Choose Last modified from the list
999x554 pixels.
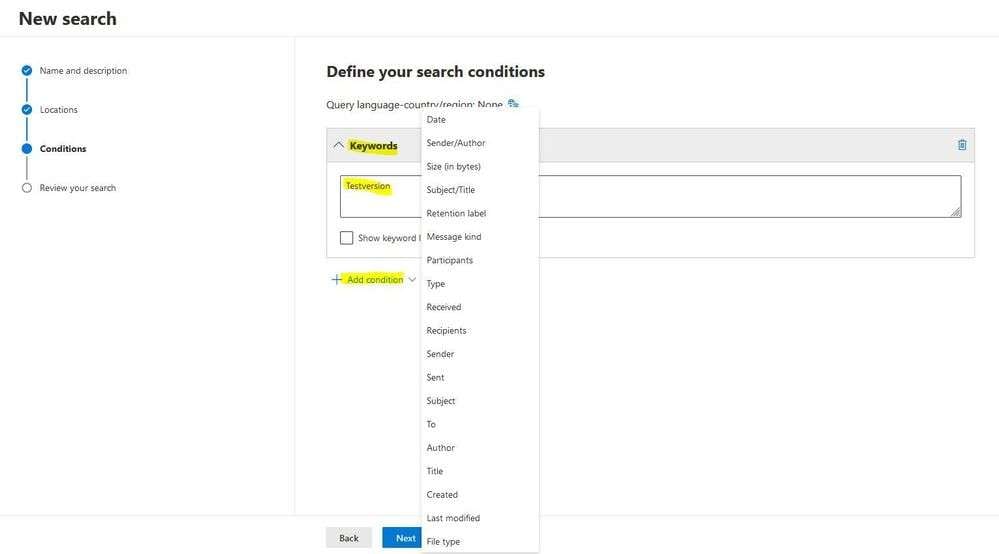(x=453, y=518)
